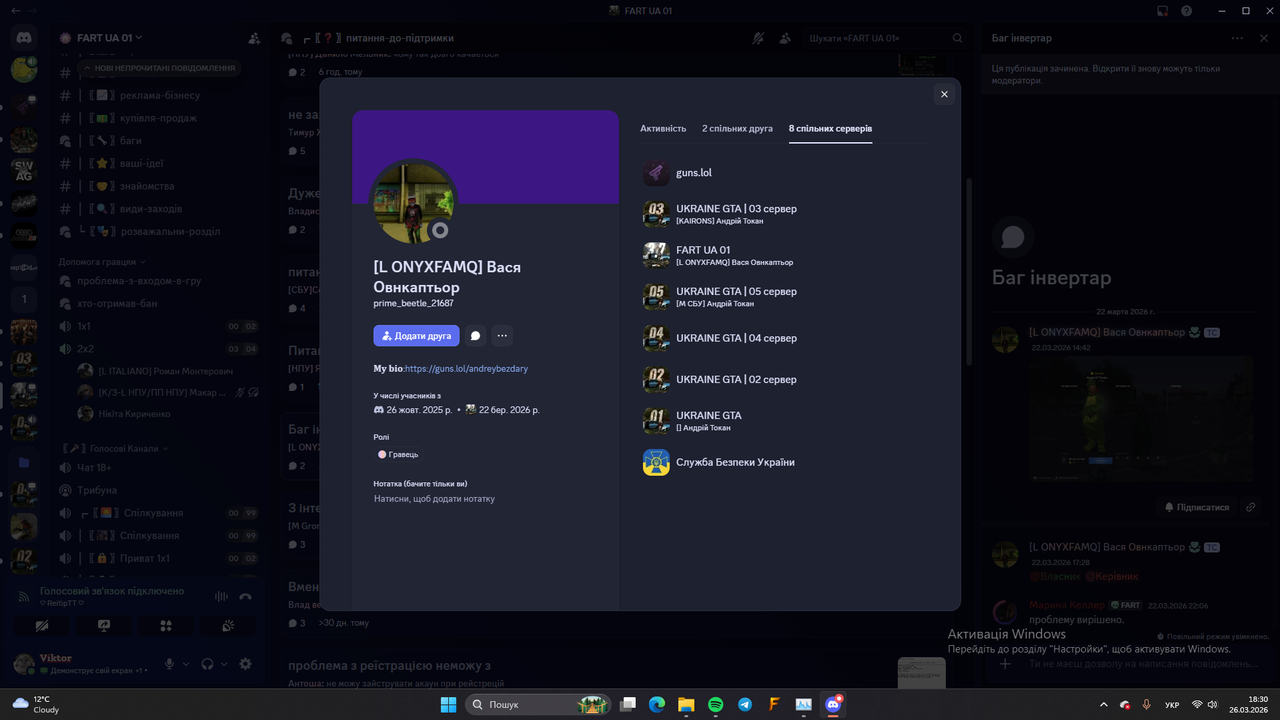Click Підписатися in the thread panel

click(x=1197, y=507)
